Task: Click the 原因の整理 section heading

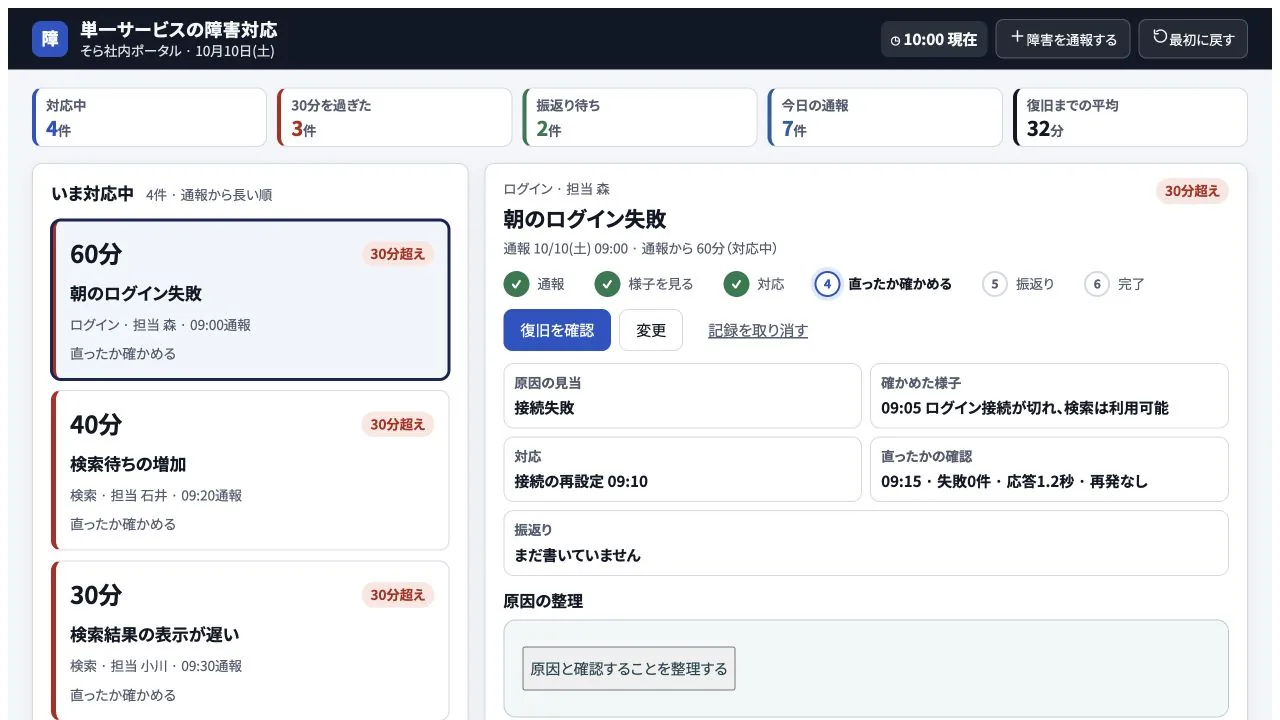Action: click(x=543, y=601)
